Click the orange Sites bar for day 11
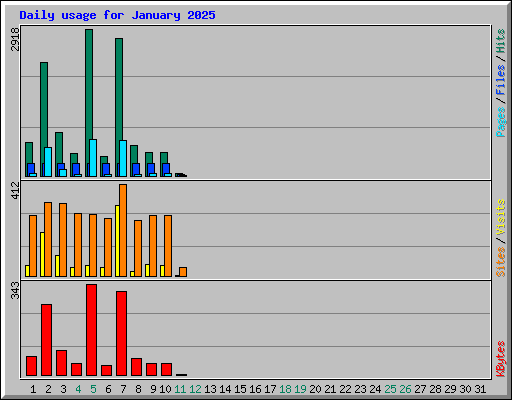Image resolution: width=512 pixels, height=400 pixels. (x=183, y=272)
